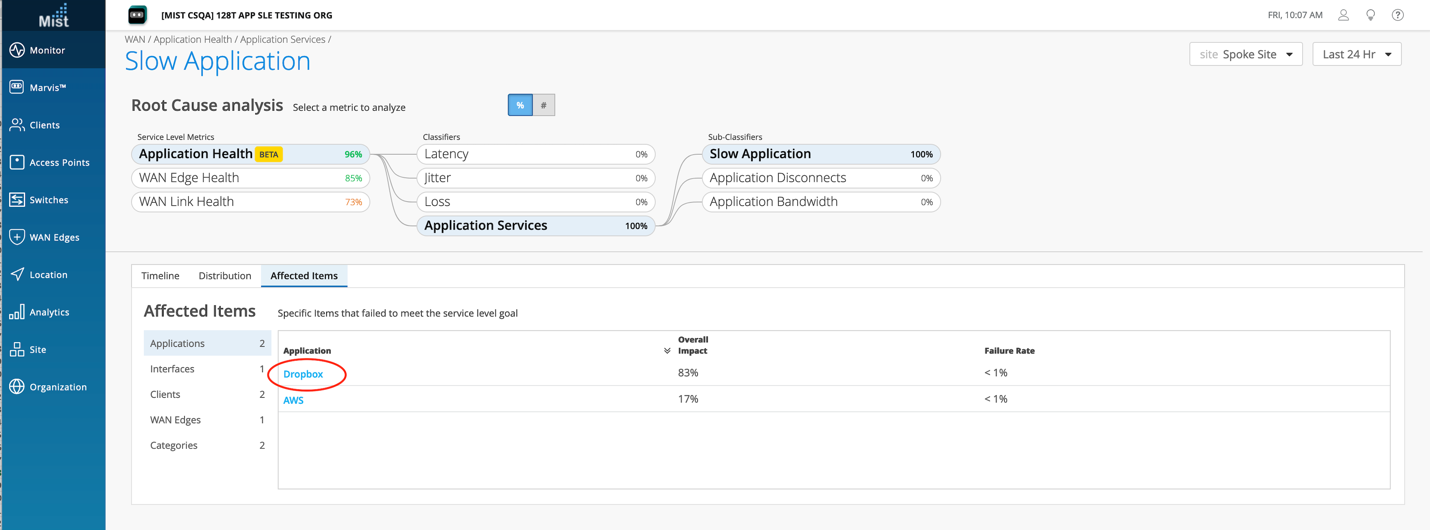
Task: Toggle metric display to percentage
Action: [x=520, y=105]
